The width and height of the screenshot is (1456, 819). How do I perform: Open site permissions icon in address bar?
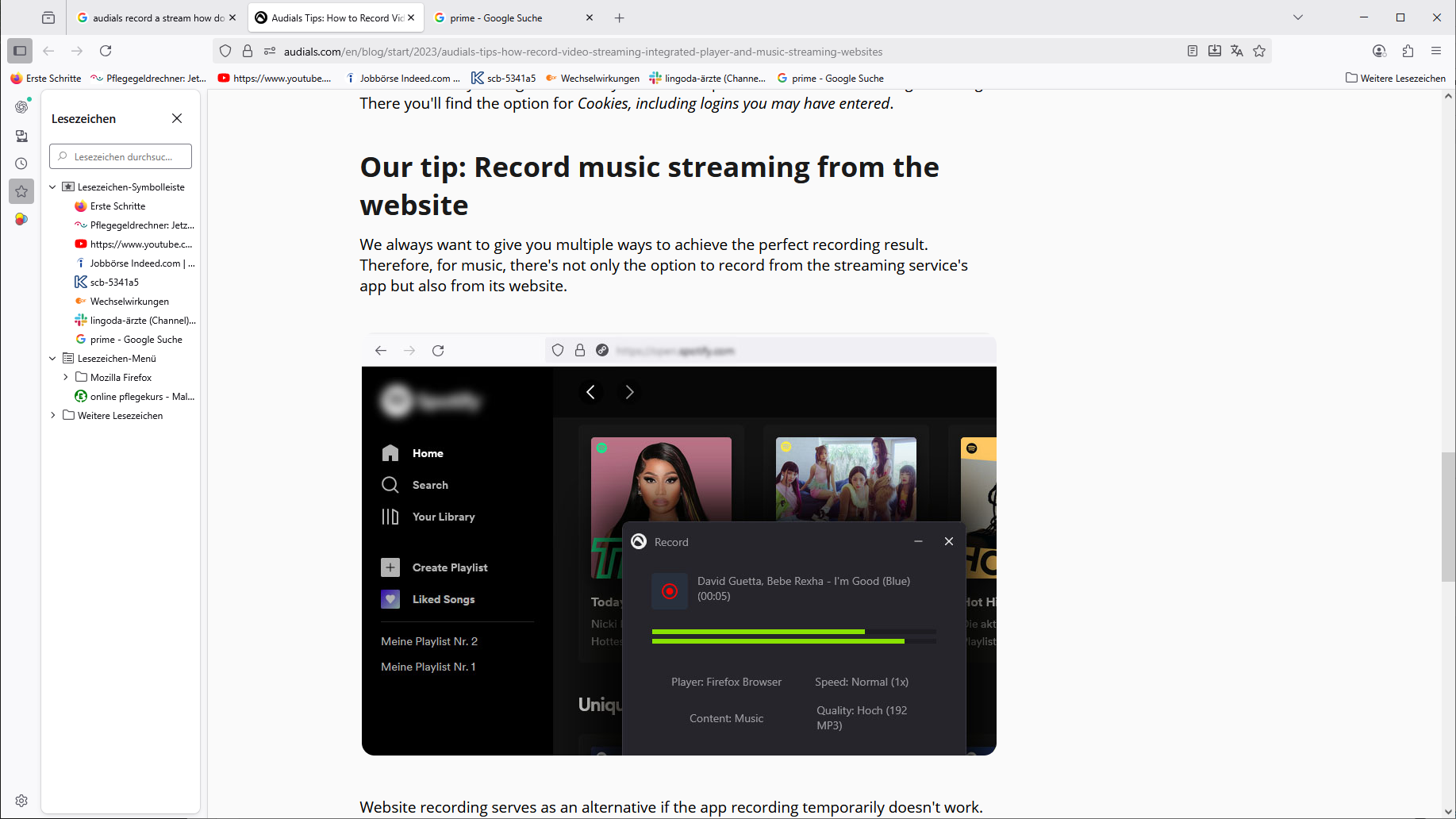click(270, 51)
